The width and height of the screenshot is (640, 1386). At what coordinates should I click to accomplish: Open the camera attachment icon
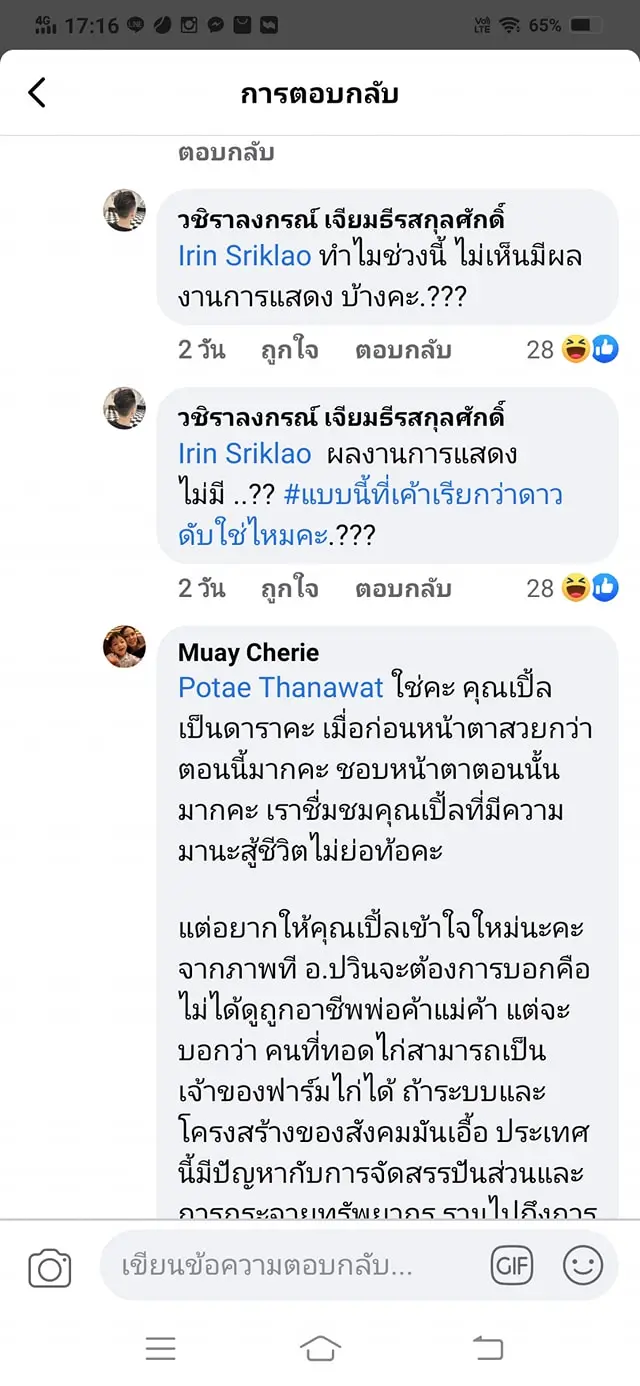tap(49, 1268)
